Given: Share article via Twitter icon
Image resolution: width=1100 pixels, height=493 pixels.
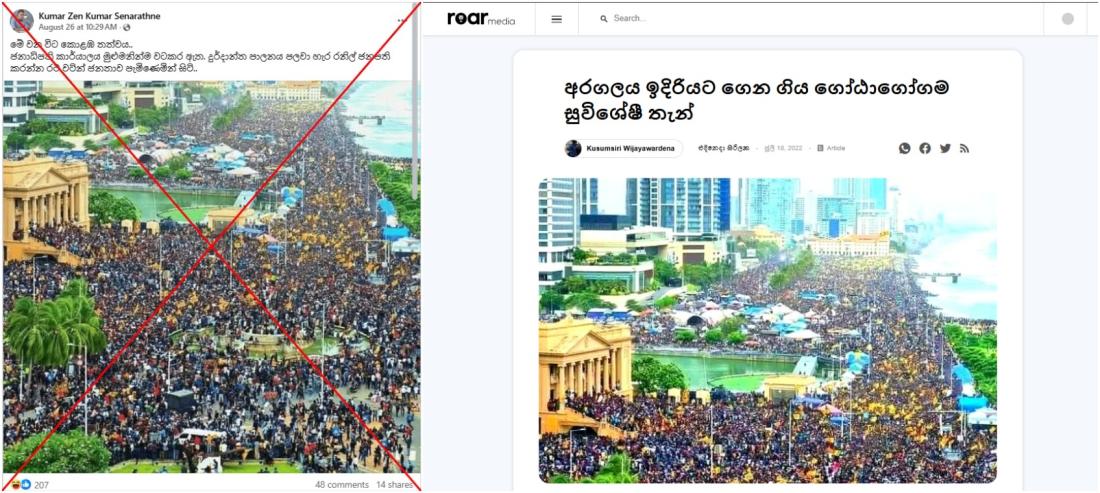Looking at the screenshot, I should pyautogui.click(x=945, y=148).
